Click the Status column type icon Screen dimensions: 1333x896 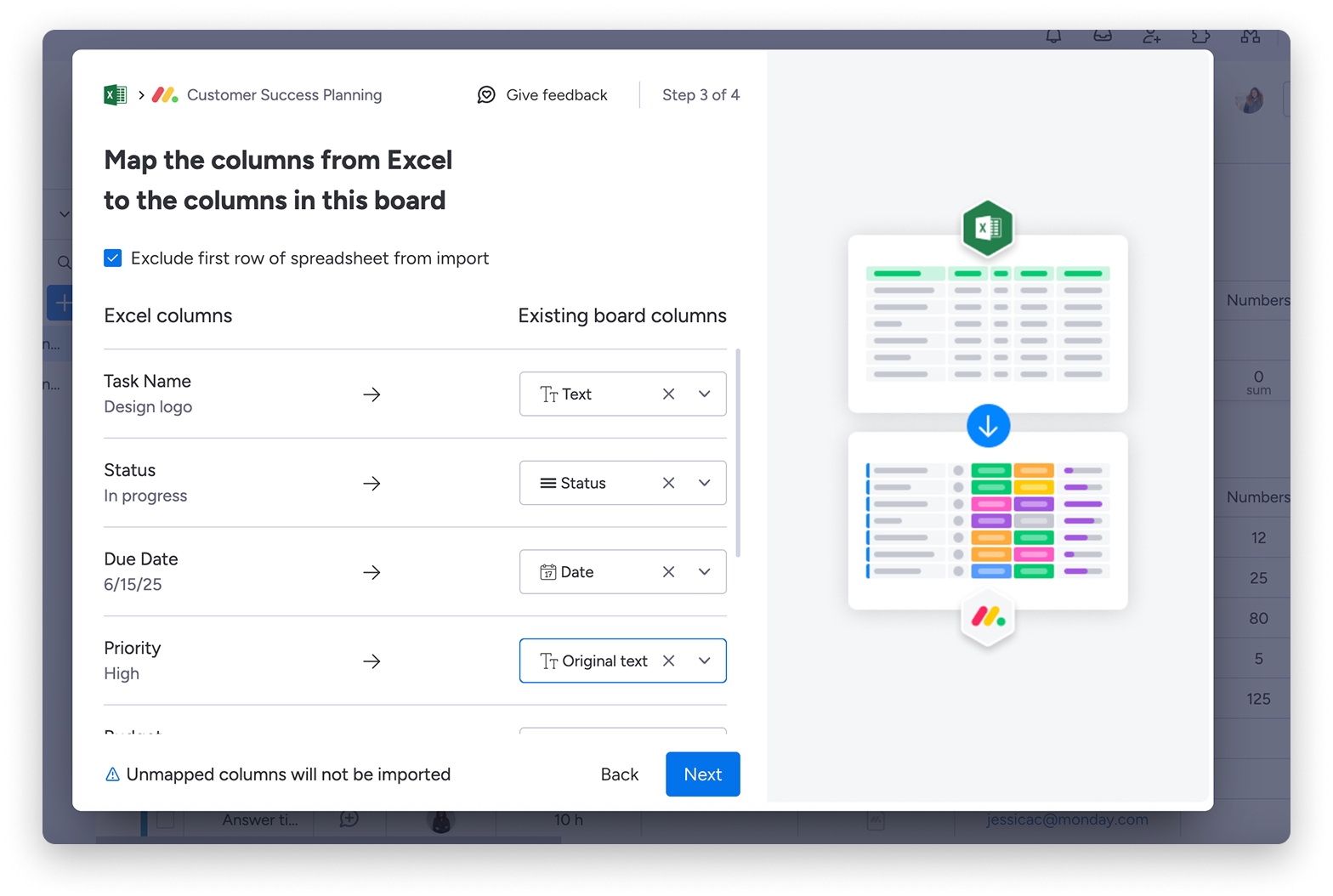click(x=548, y=483)
